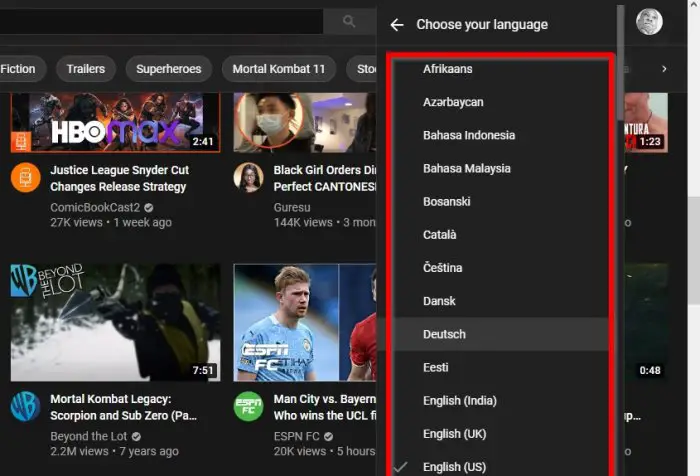This screenshot has width=700, height=476.
Task: Click inside the search input field
Action: 161,21
